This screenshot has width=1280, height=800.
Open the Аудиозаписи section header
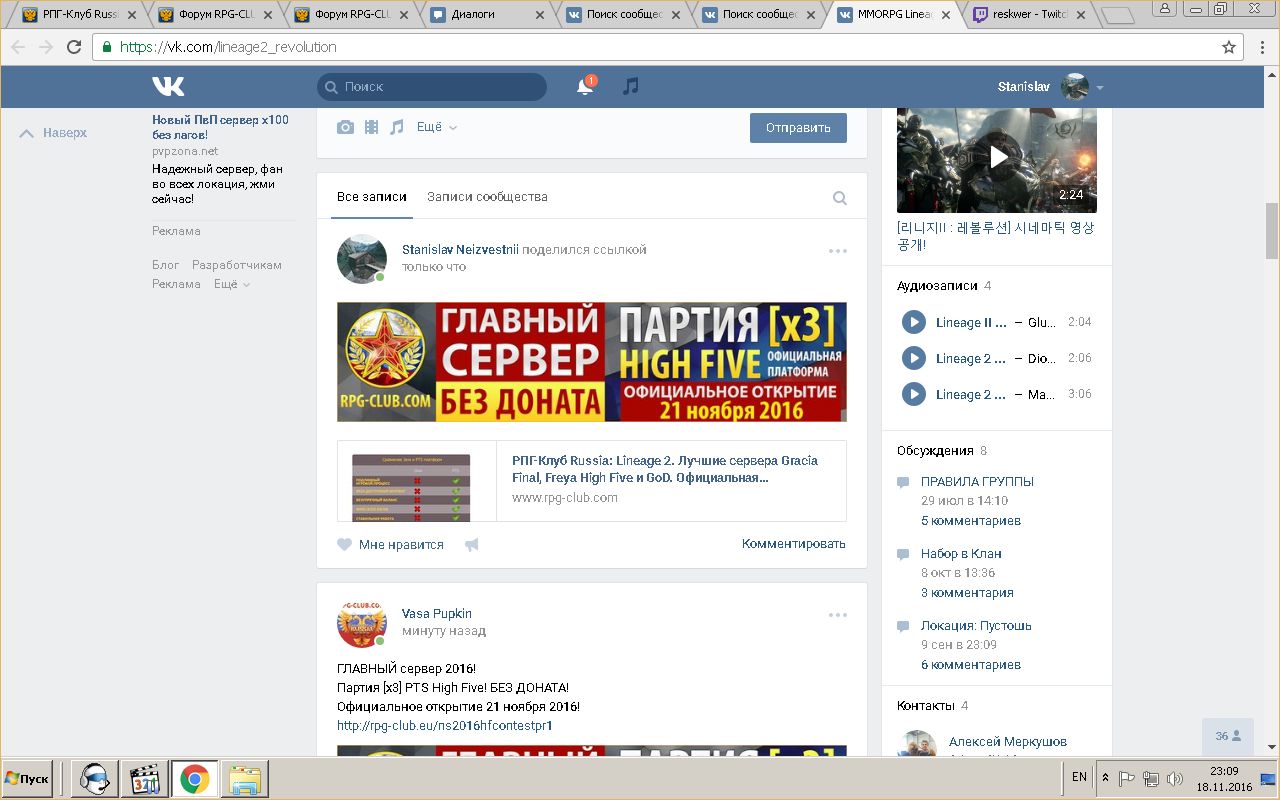(937, 286)
